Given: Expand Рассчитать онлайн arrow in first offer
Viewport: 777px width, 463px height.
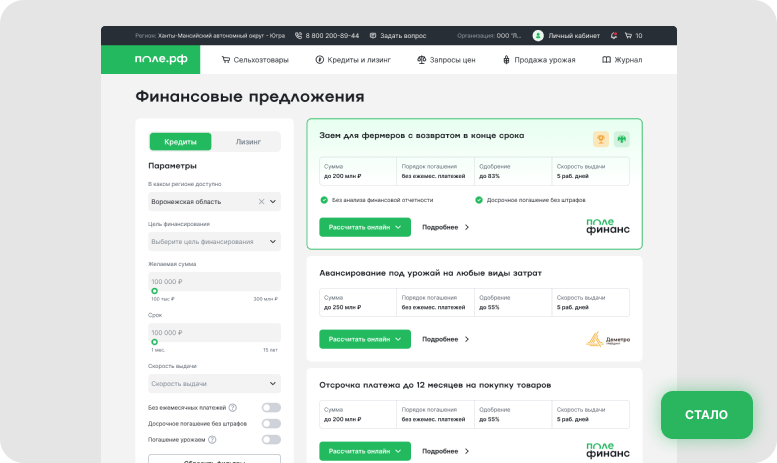Looking at the screenshot, I should (x=398, y=227).
